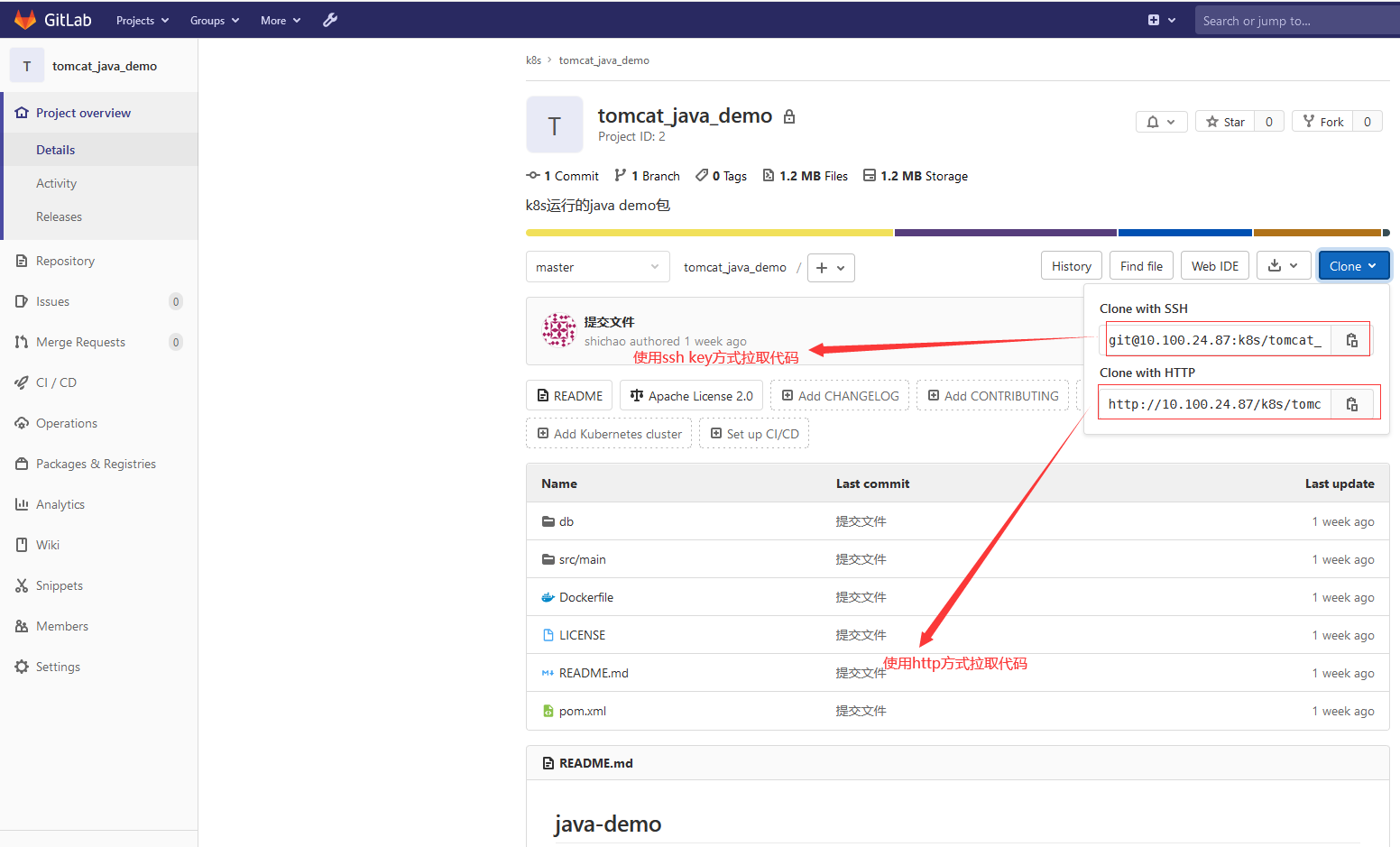Click the yellow language bar segment

click(x=709, y=233)
